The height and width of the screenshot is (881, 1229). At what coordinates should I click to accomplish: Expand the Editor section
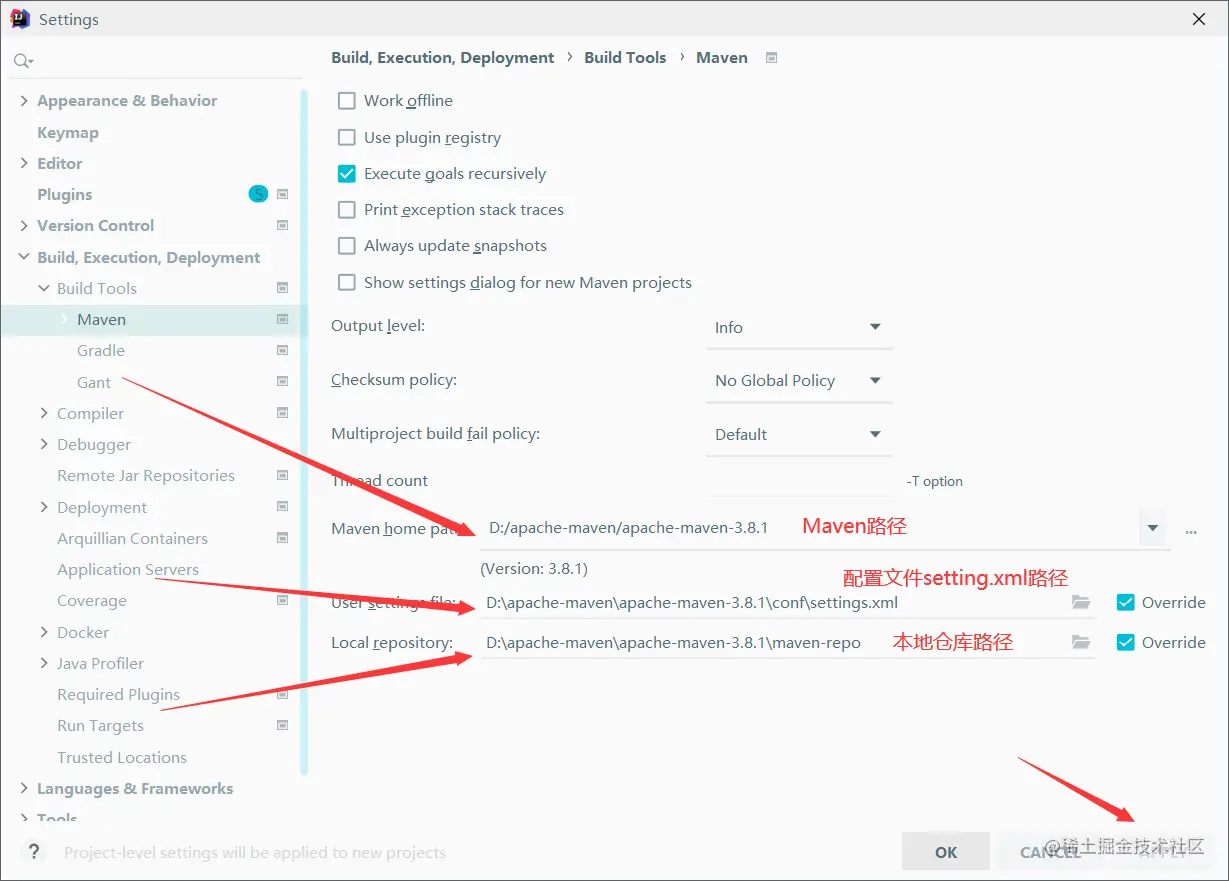[x=24, y=163]
